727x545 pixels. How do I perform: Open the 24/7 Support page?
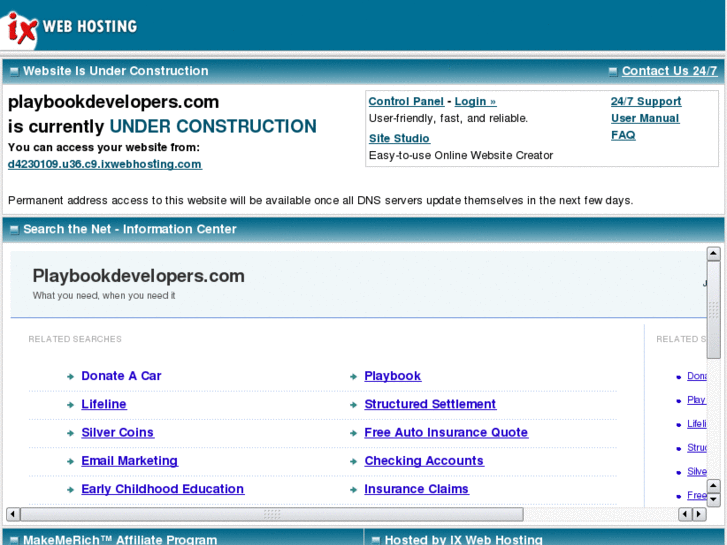point(646,101)
